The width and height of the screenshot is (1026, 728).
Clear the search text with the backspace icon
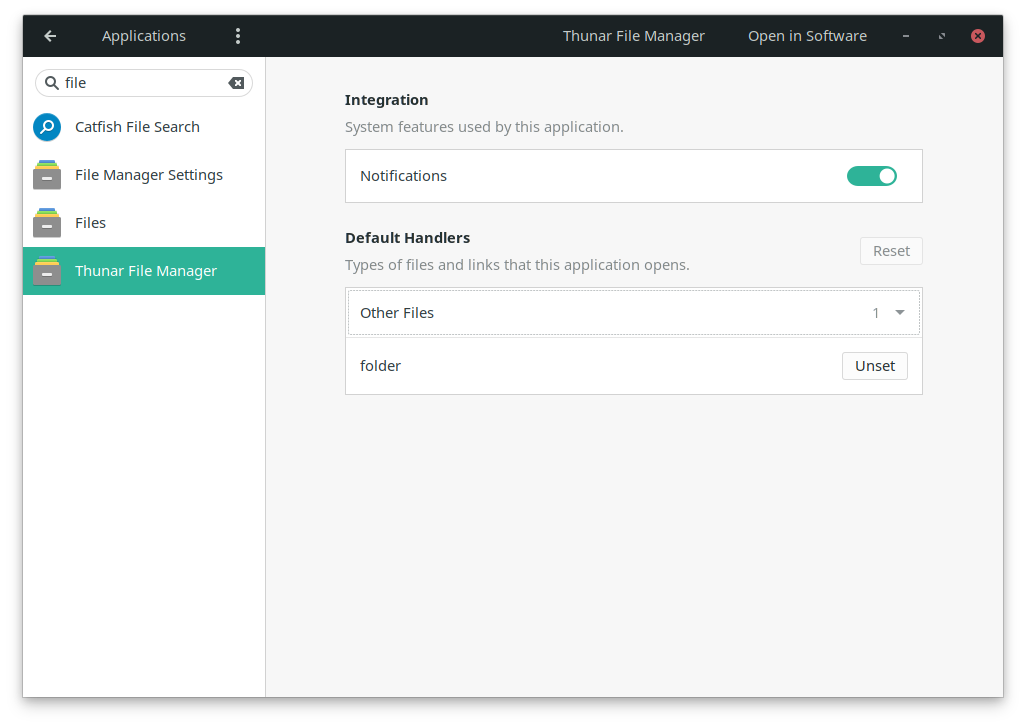click(236, 83)
